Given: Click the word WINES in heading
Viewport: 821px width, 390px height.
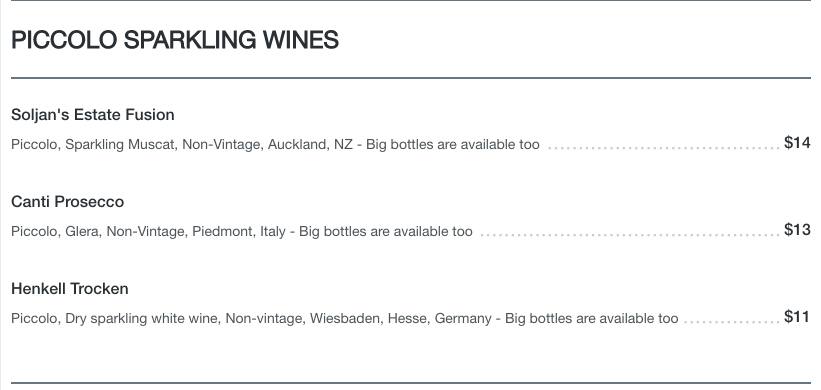Looking at the screenshot, I should click(x=301, y=40).
